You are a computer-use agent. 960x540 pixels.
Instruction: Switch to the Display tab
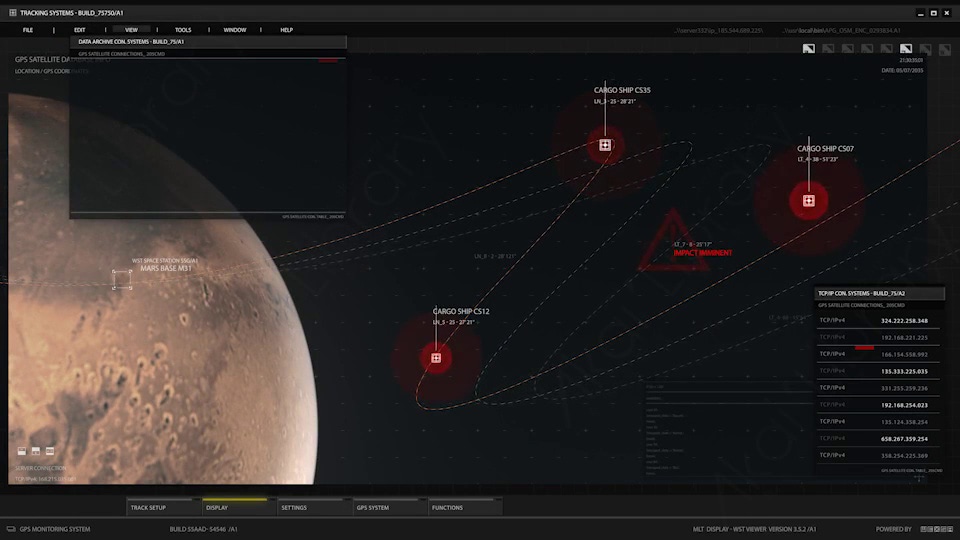(x=238, y=507)
